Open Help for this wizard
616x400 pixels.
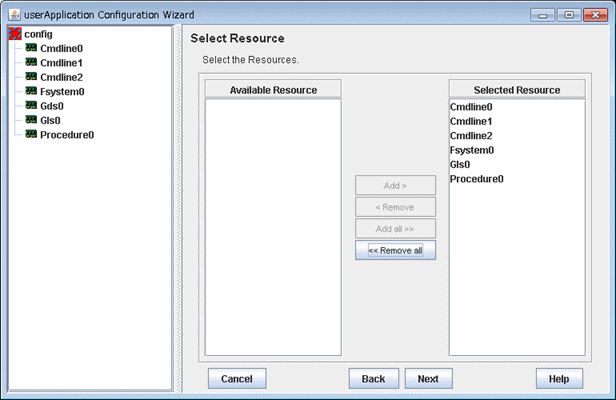559,378
